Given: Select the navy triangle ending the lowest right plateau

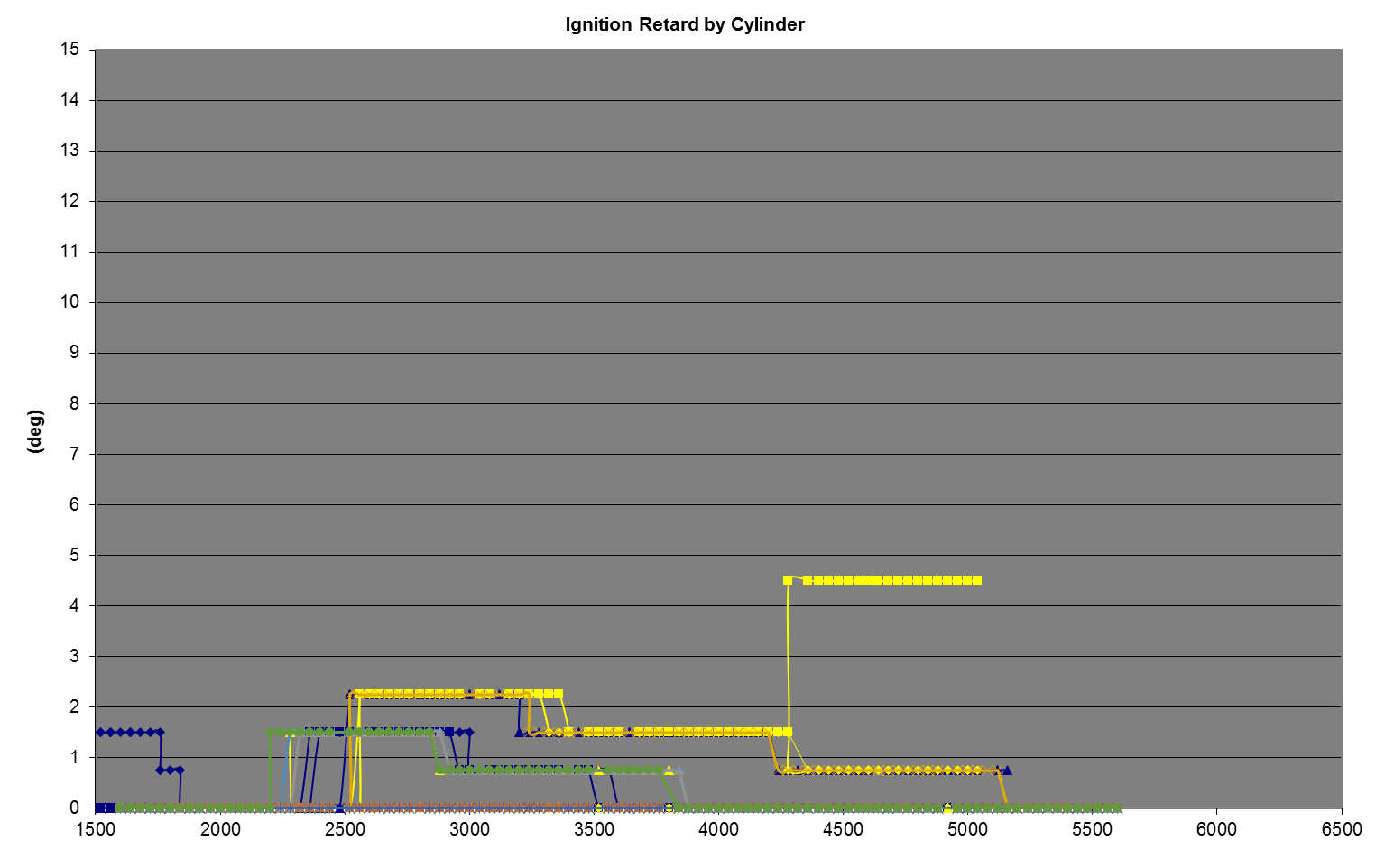Looking at the screenshot, I should 1007,770.
